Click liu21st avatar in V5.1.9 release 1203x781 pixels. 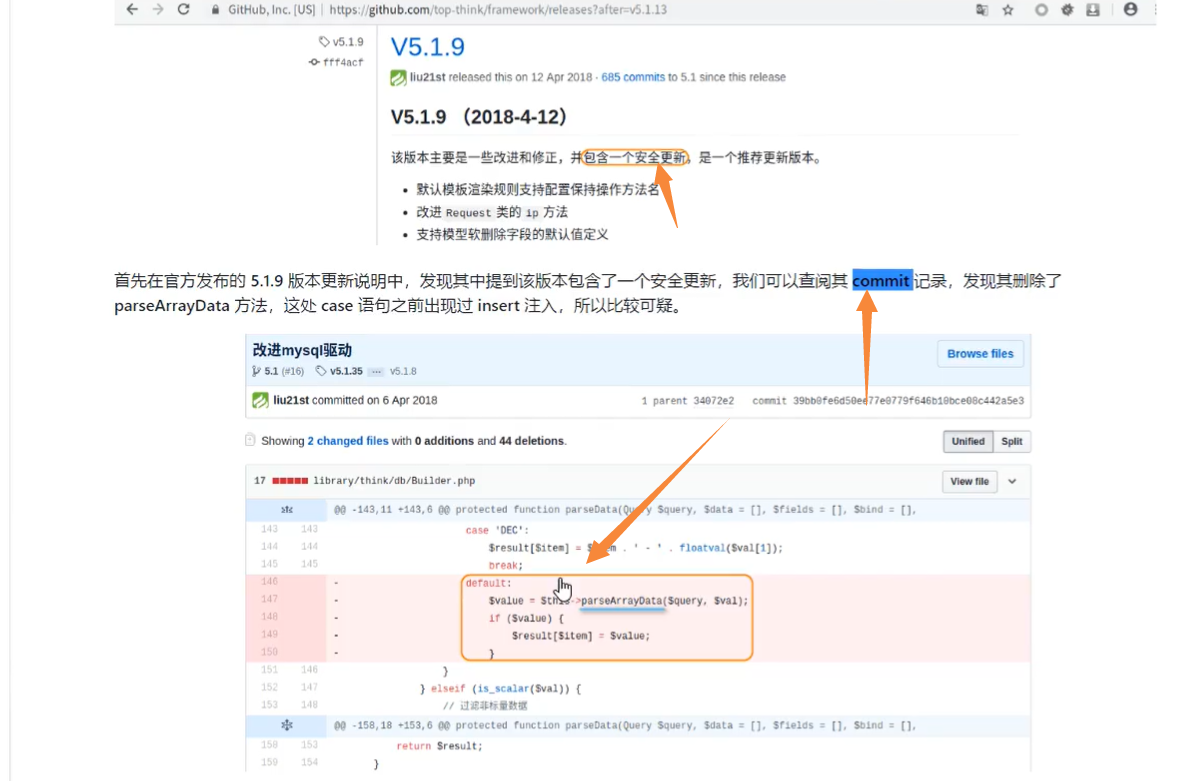(x=398, y=77)
